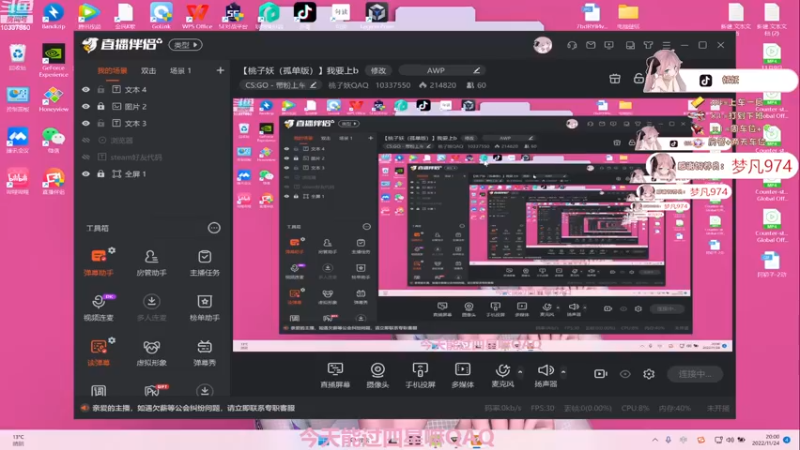
Task: Switch to 场景 1 tab
Action: coord(180,70)
